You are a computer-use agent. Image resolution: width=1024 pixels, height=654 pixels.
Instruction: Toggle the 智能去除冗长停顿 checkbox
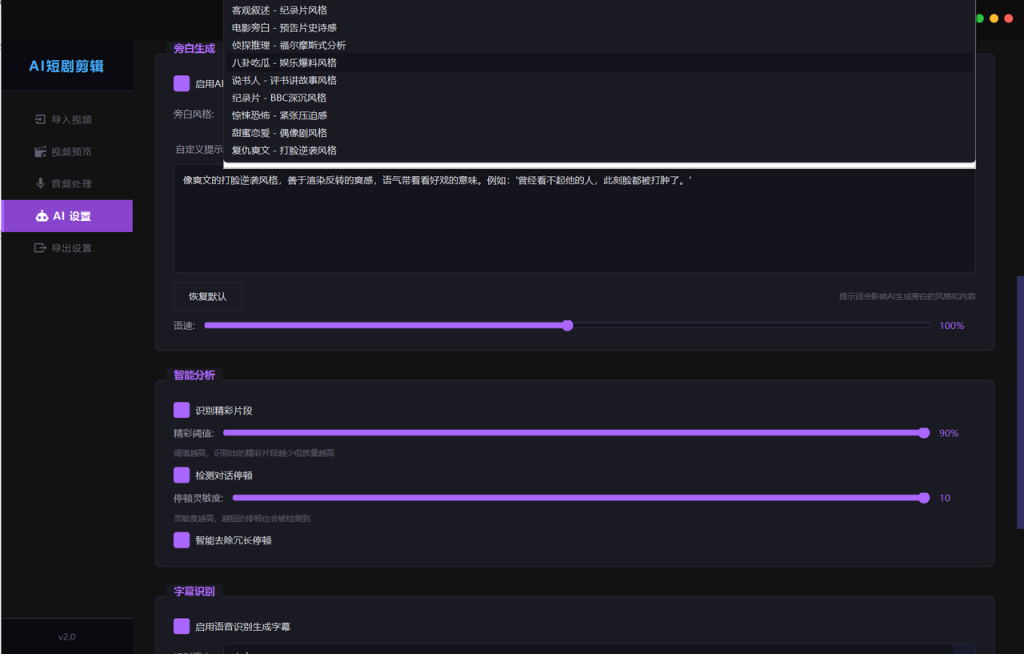[x=182, y=540]
